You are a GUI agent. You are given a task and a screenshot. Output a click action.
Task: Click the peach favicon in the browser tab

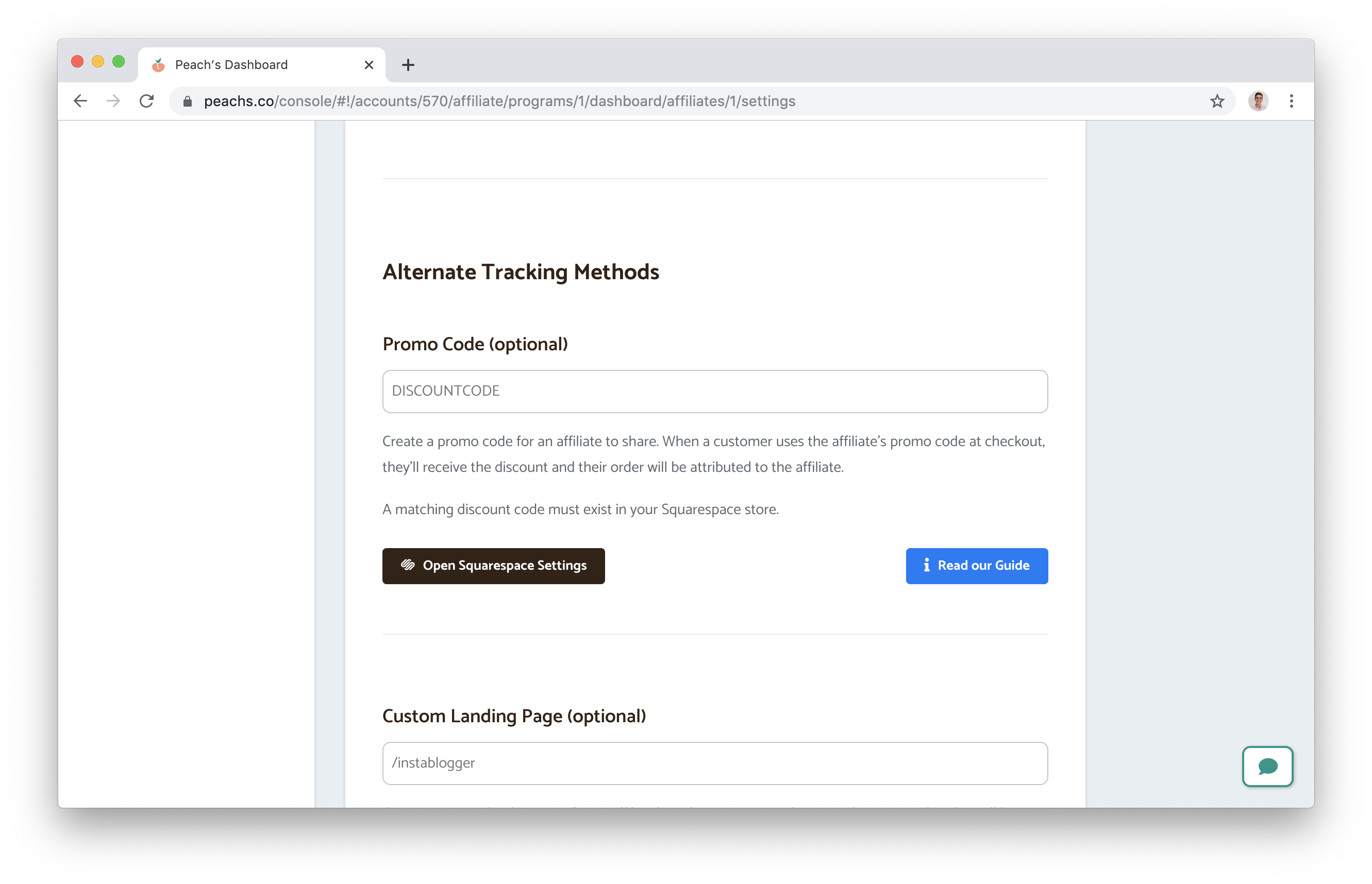click(159, 64)
